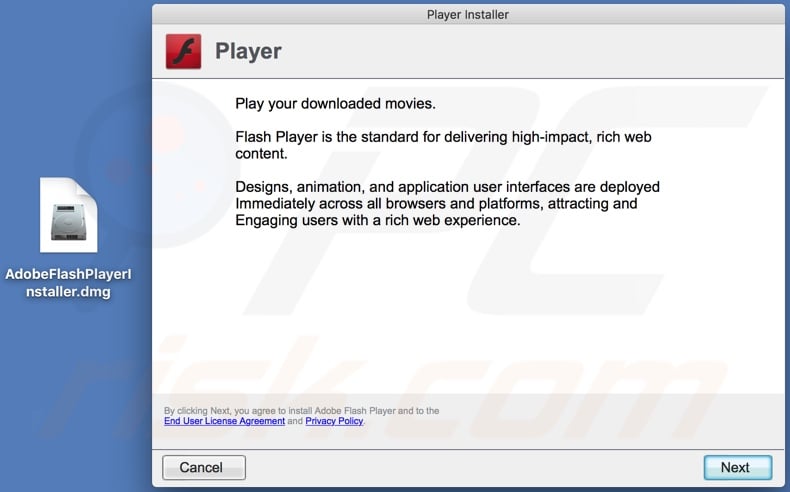Screen dimensions: 790x492
Task: Select the AdobeFlashPlayerInstaller.dmg disk image icon
Action: pyautogui.click(x=69, y=215)
